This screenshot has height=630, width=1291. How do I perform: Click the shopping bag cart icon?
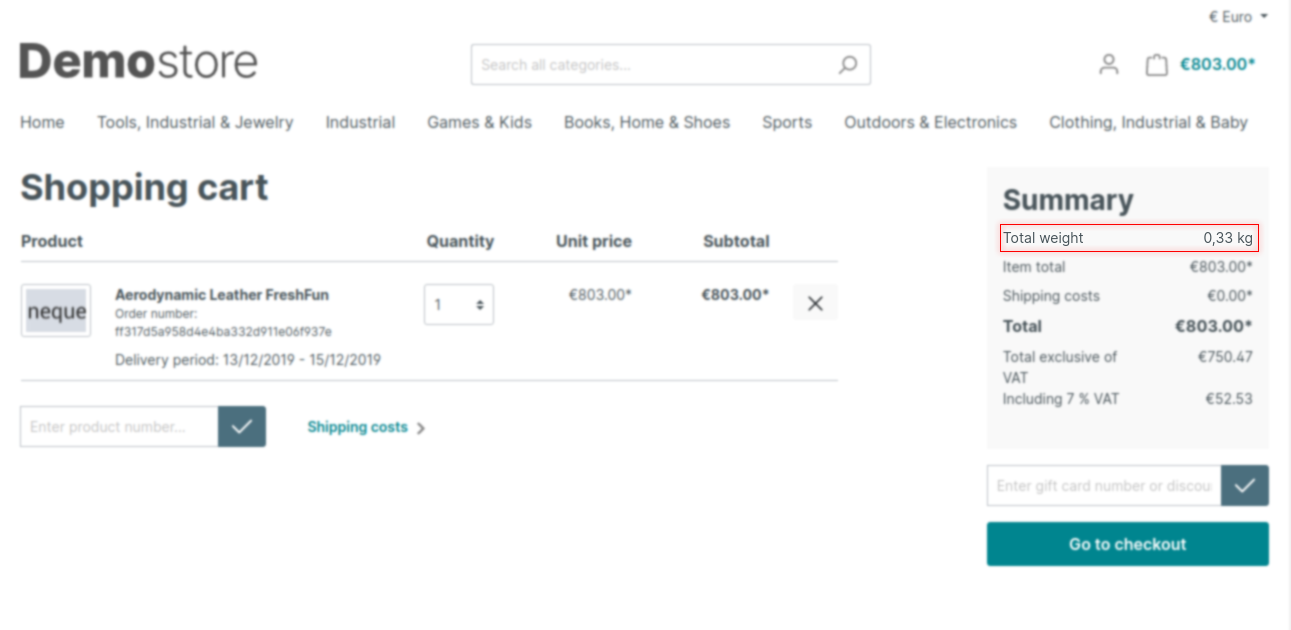[1156, 65]
